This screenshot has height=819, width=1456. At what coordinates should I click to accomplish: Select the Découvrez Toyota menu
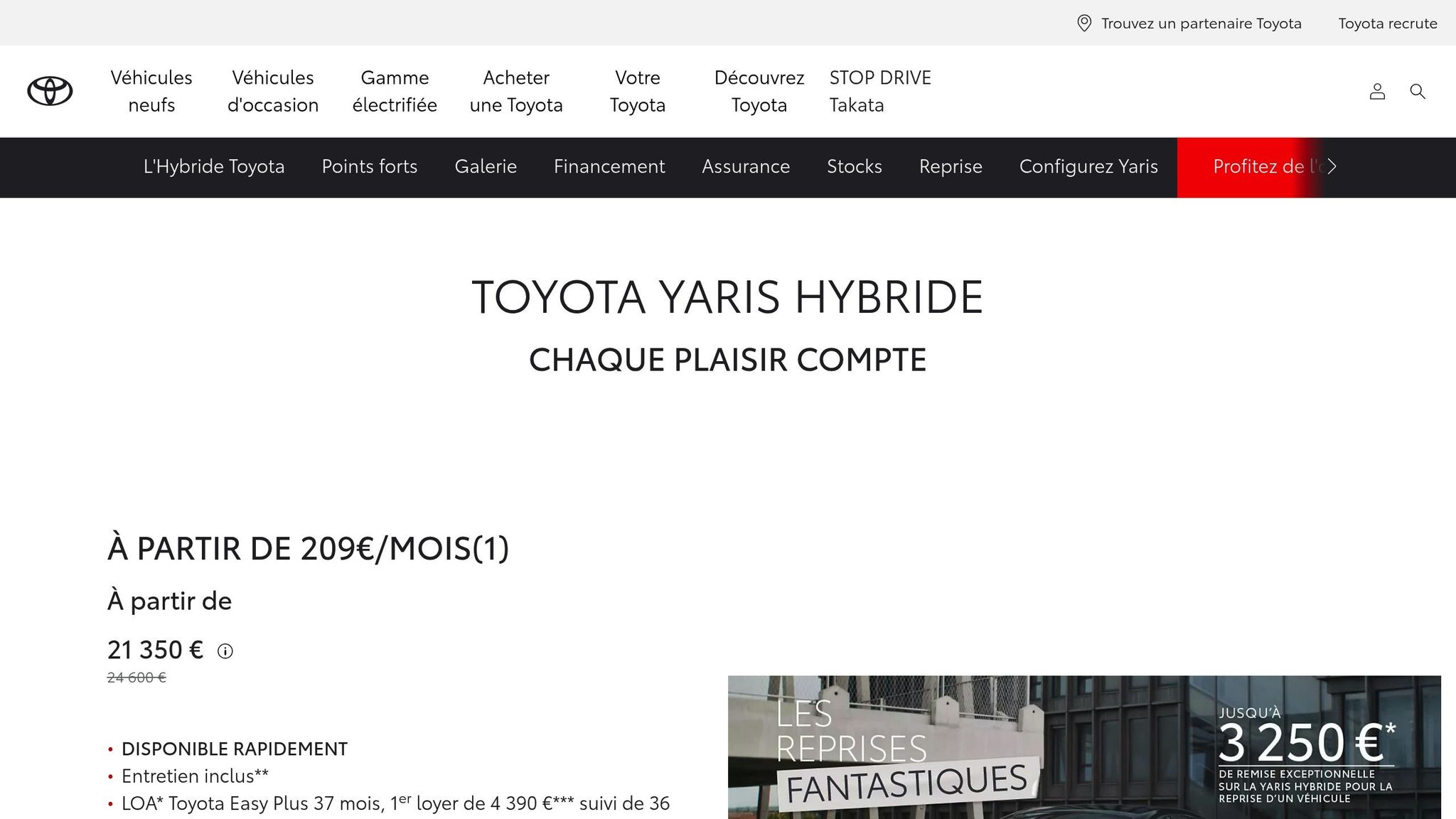(759, 91)
